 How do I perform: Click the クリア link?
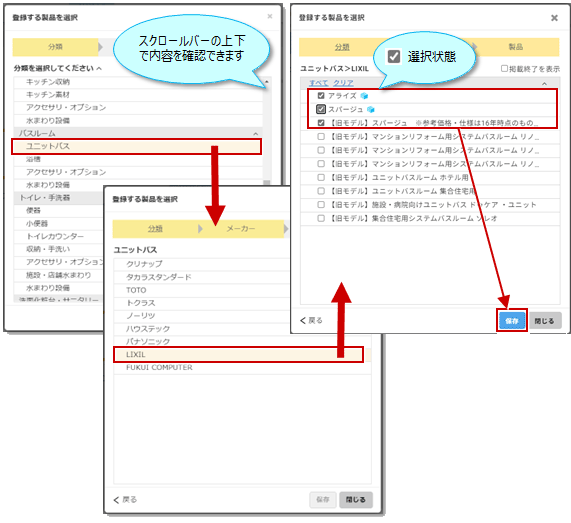[x=343, y=83]
